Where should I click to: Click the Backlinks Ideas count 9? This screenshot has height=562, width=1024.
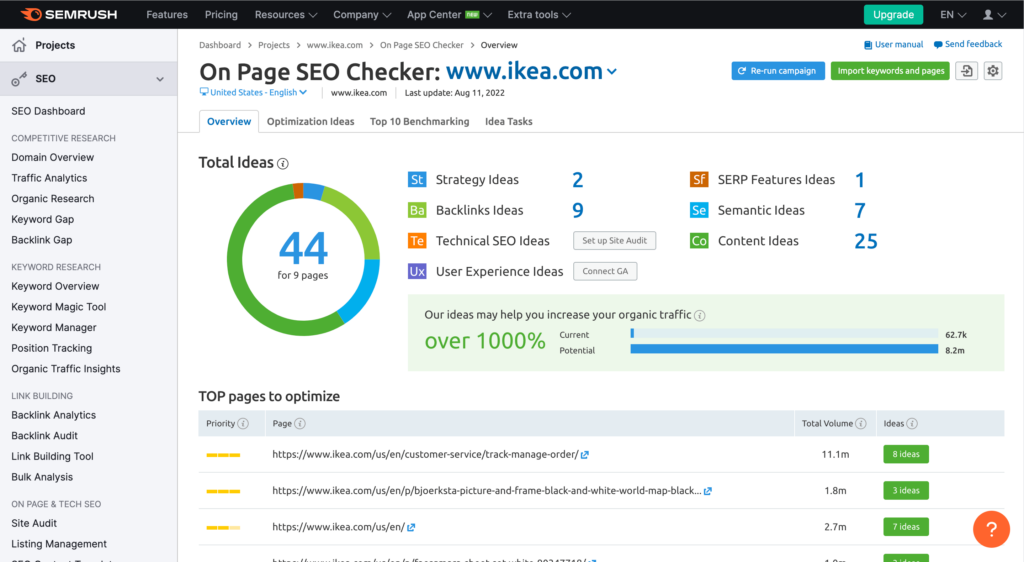coord(577,210)
